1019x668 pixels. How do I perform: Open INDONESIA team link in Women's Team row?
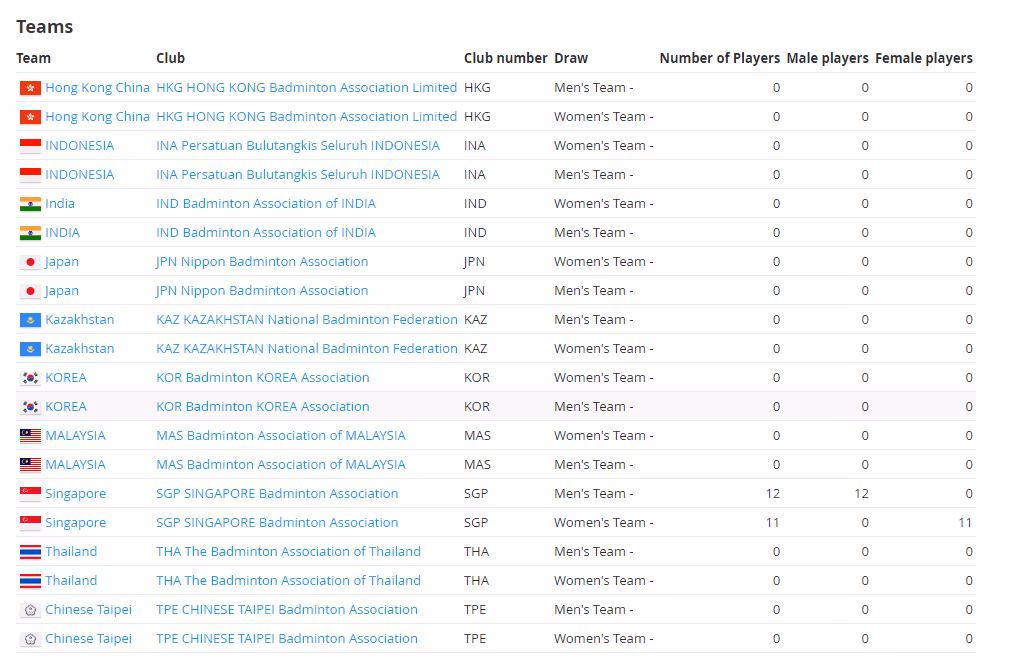point(80,146)
